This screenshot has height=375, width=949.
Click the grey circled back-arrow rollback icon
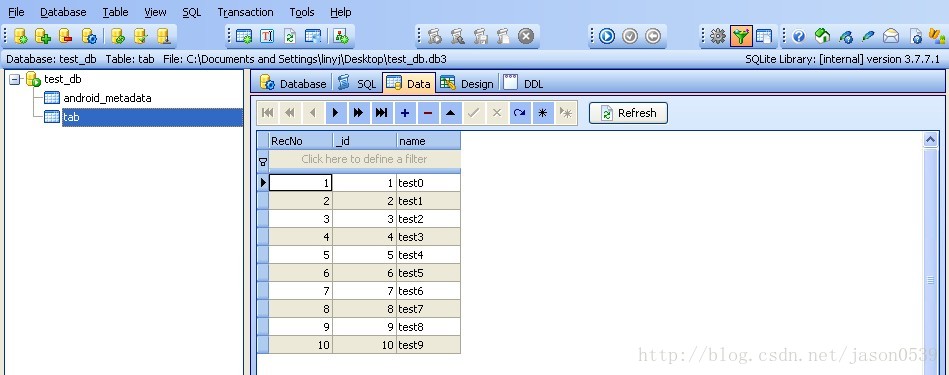coord(652,36)
